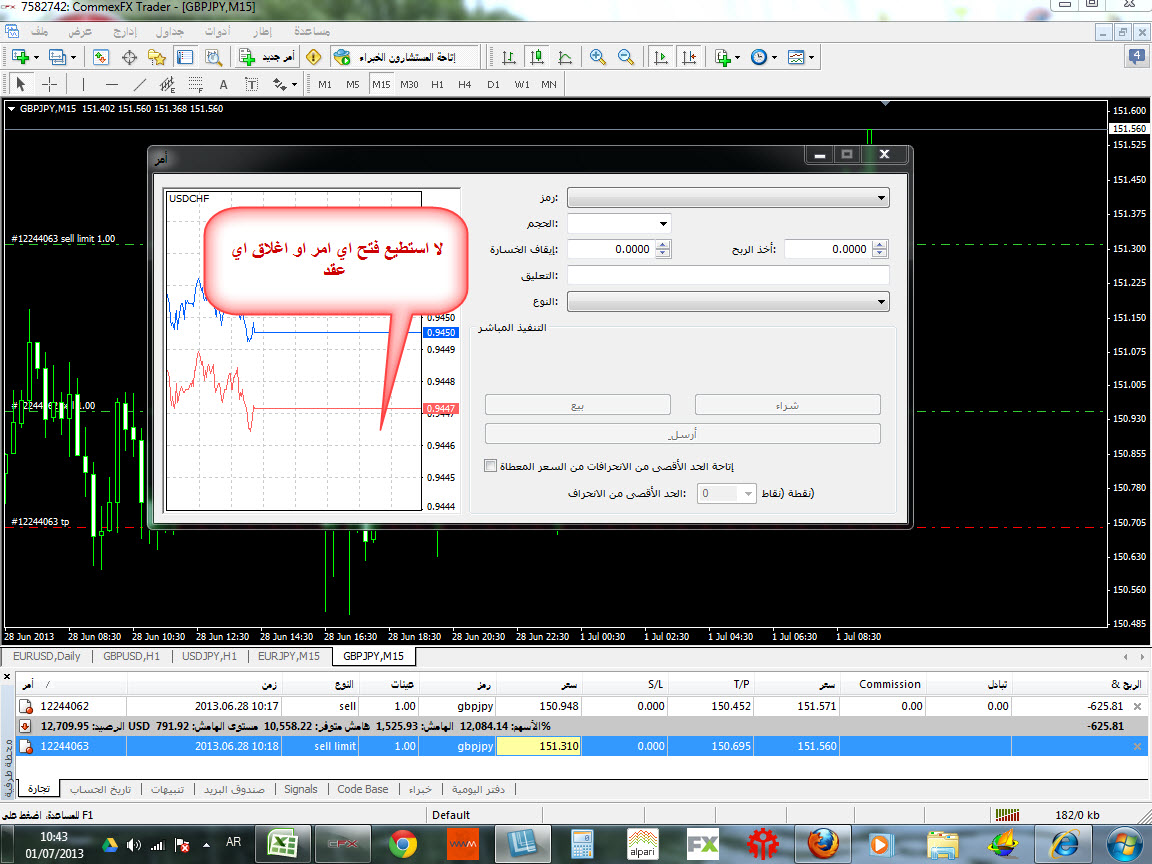Click the أمر جديد new order button
This screenshot has width=1152, height=864.
tap(267, 57)
